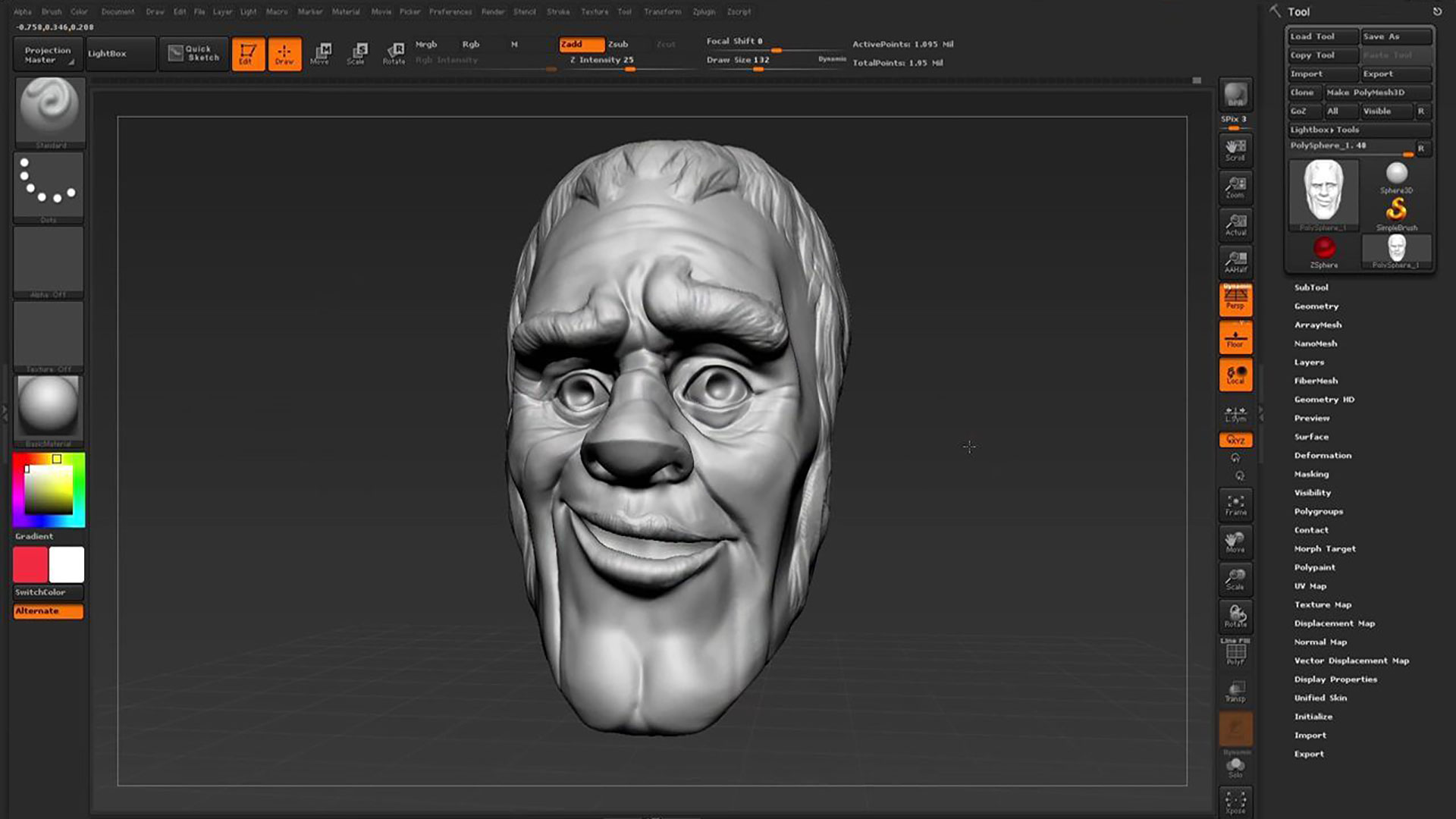Open the Quick Sketch tool
The width and height of the screenshot is (1456, 819).
point(194,54)
